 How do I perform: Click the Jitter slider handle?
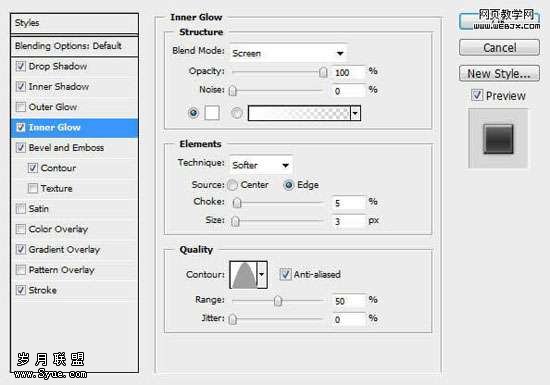[233, 319]
